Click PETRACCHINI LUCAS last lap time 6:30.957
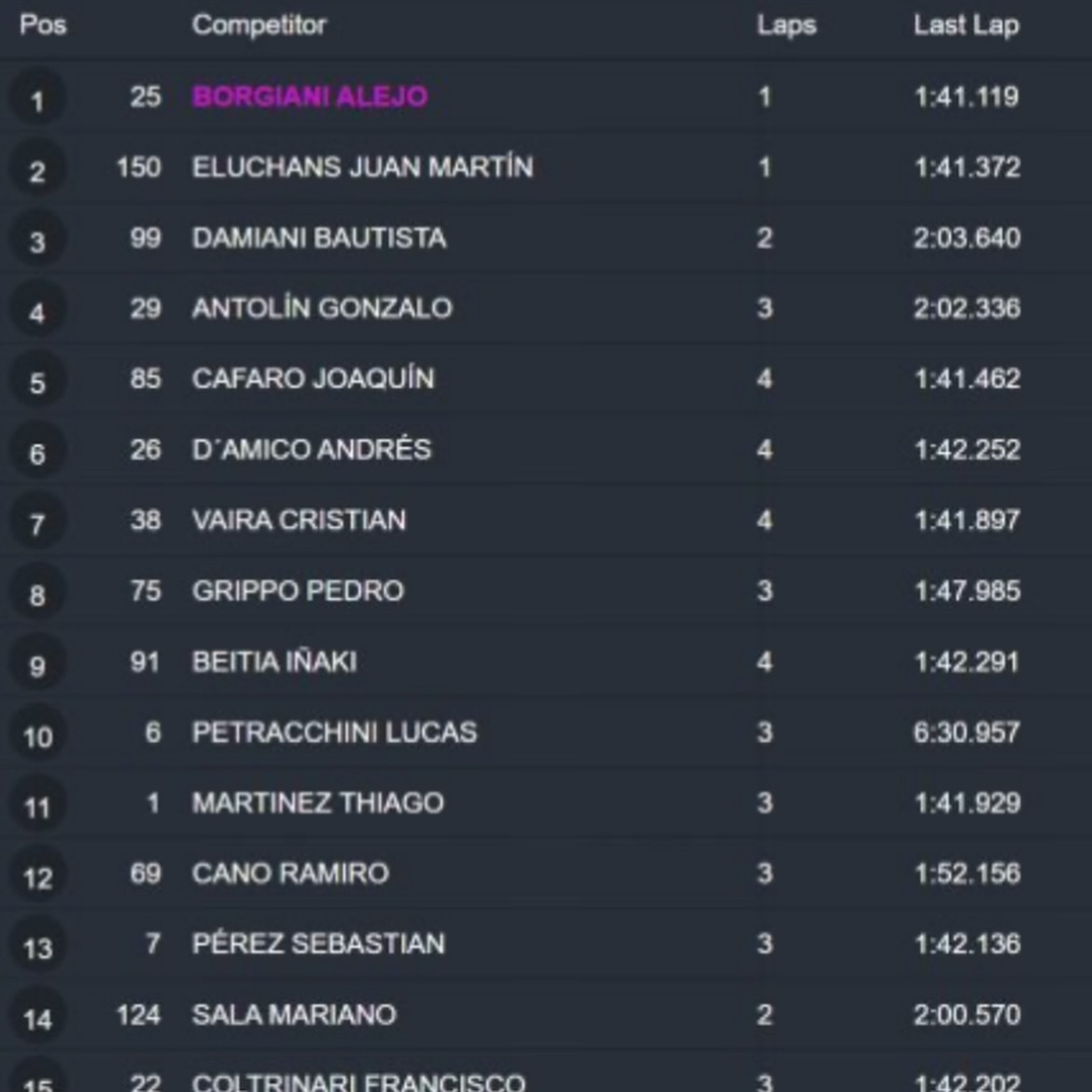The image size is (1092, 1092). click(967, 732)
